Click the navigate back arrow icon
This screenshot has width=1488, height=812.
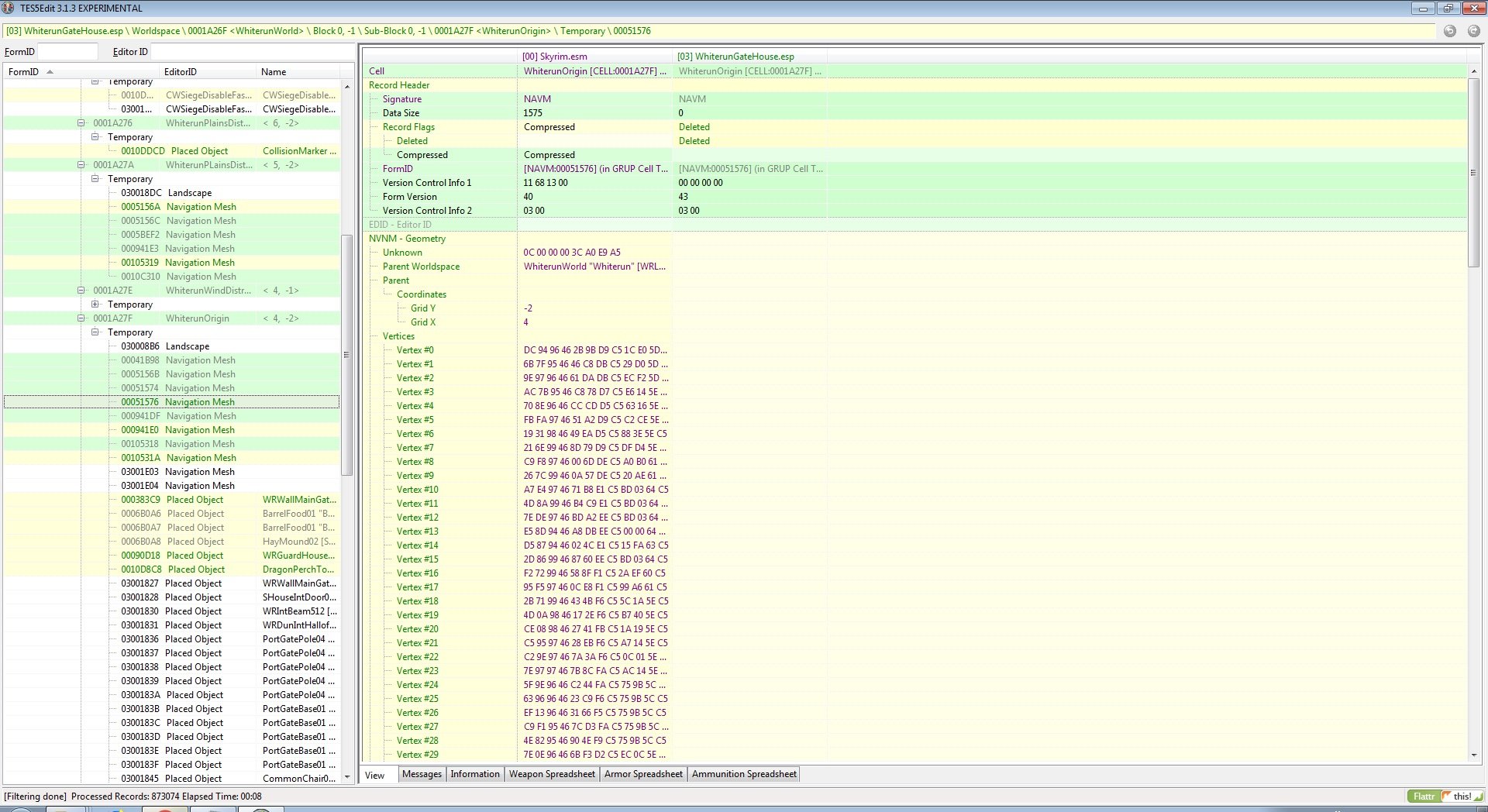[1449, 31]
